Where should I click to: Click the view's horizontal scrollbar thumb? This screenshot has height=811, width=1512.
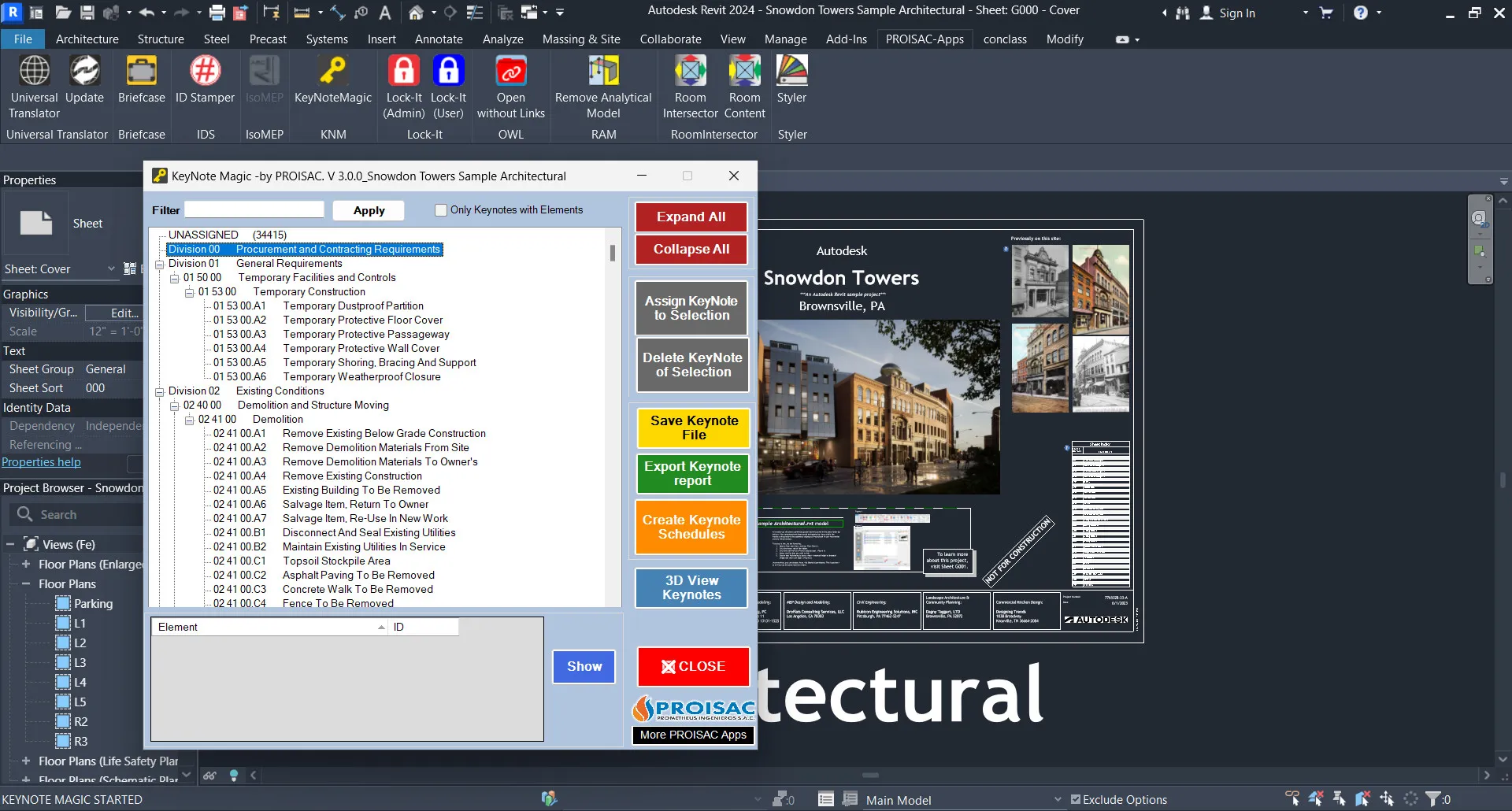point(870,776)
